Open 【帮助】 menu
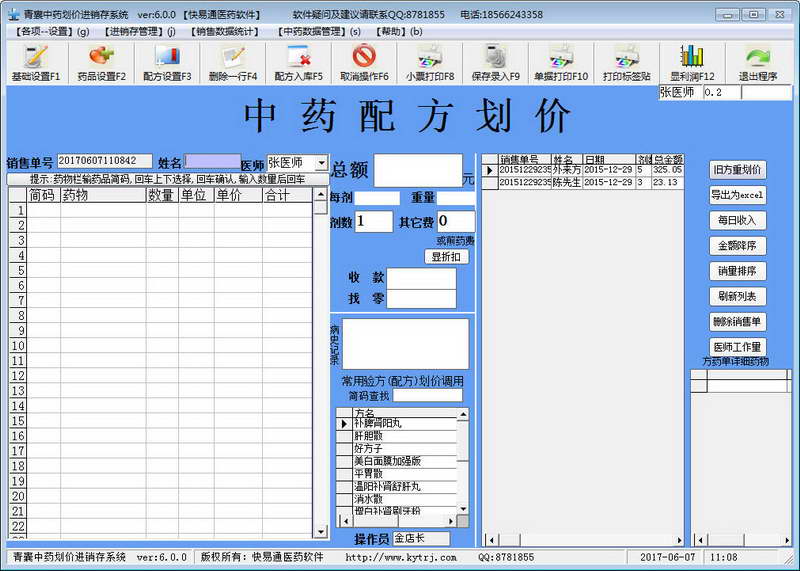 (398, 32)
